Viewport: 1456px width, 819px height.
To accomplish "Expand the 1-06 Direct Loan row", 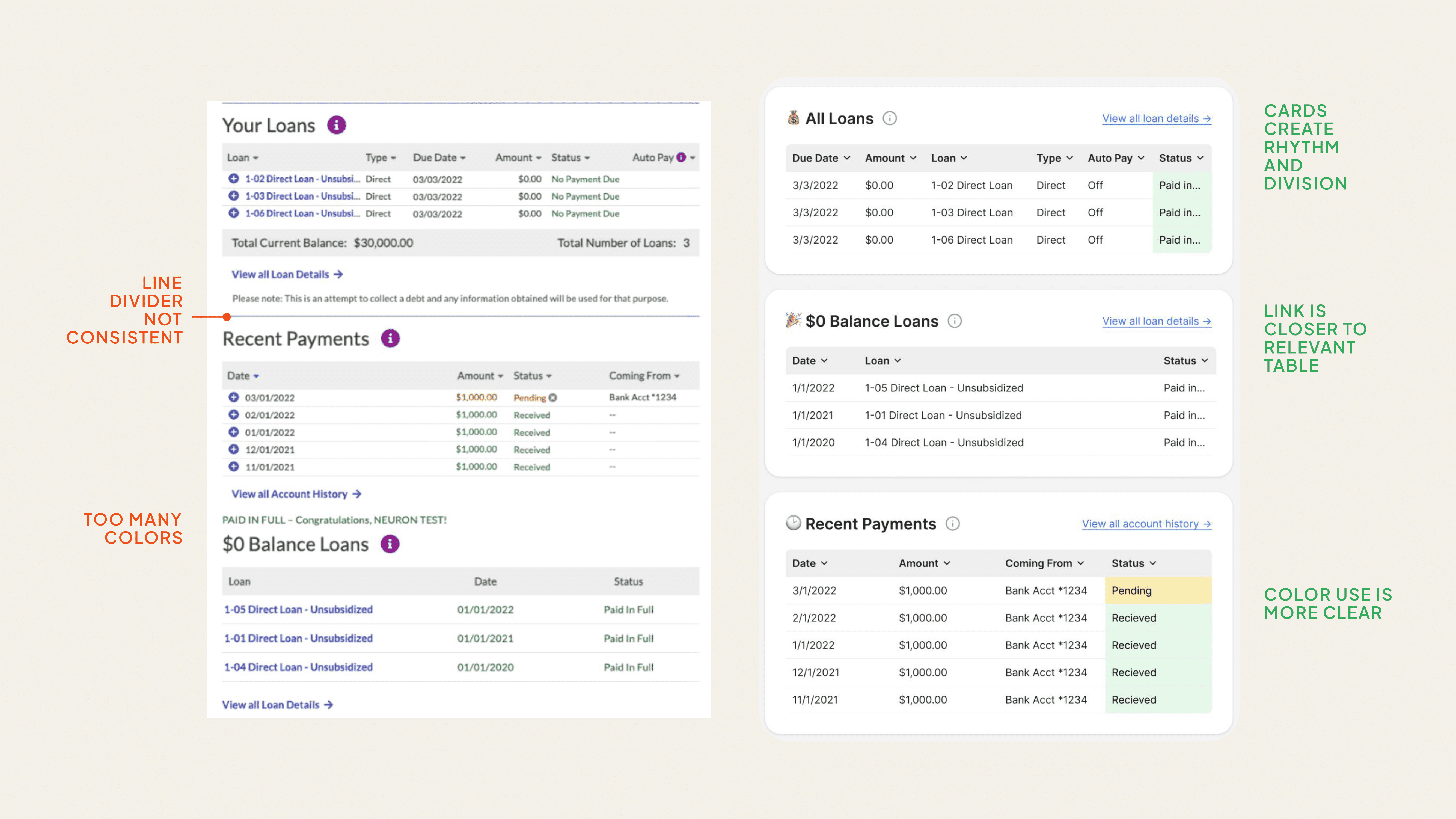I will [x=233, y=213].
